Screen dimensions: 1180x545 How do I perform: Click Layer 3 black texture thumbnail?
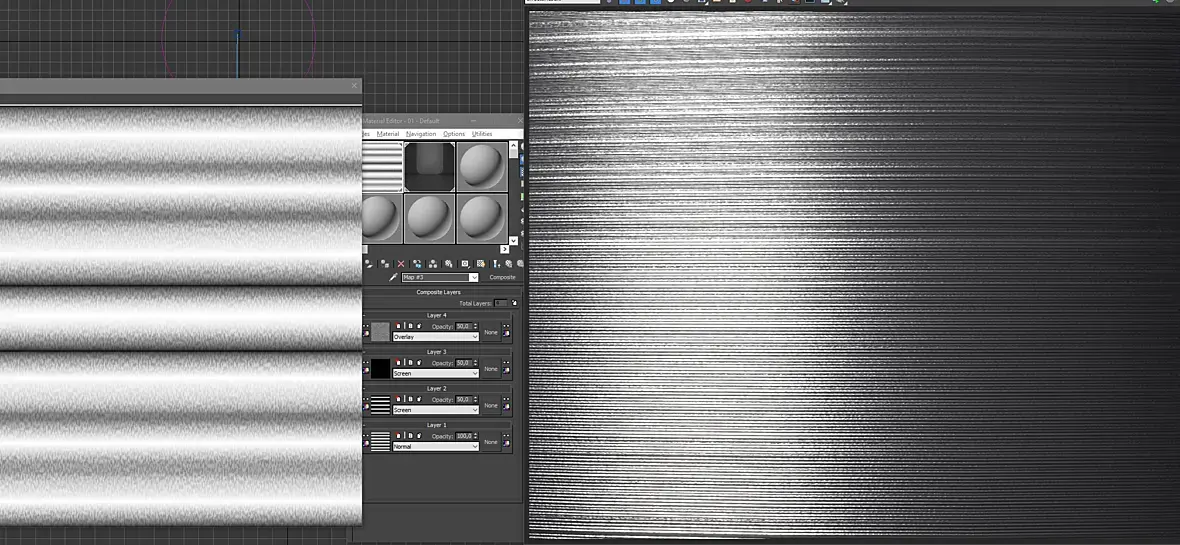tap(381, 368)
